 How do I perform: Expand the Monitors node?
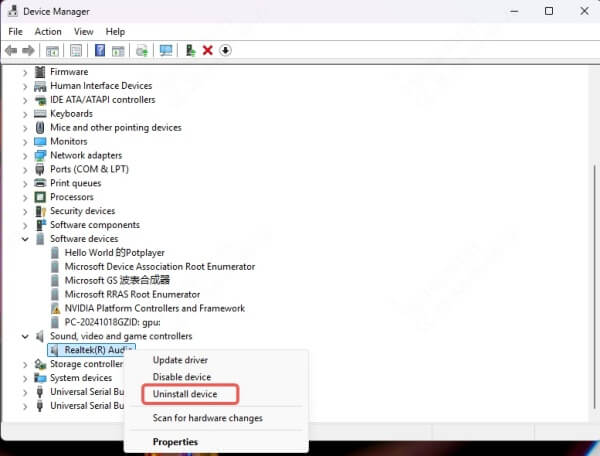pyautogui.click(x=25, y=142)
